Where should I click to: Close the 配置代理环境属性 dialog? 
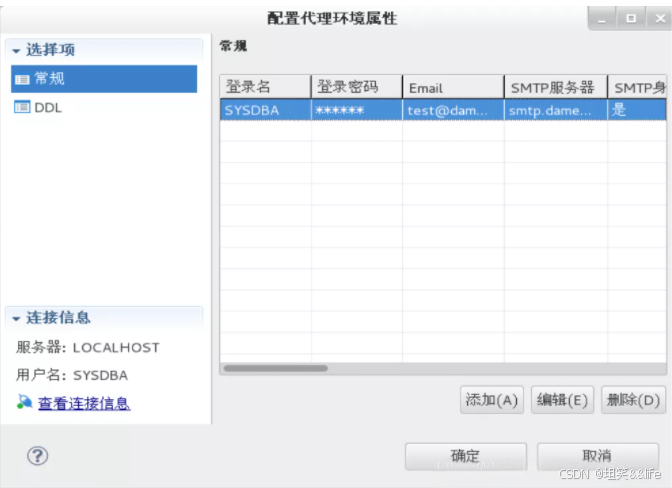[x=659, y=18]
